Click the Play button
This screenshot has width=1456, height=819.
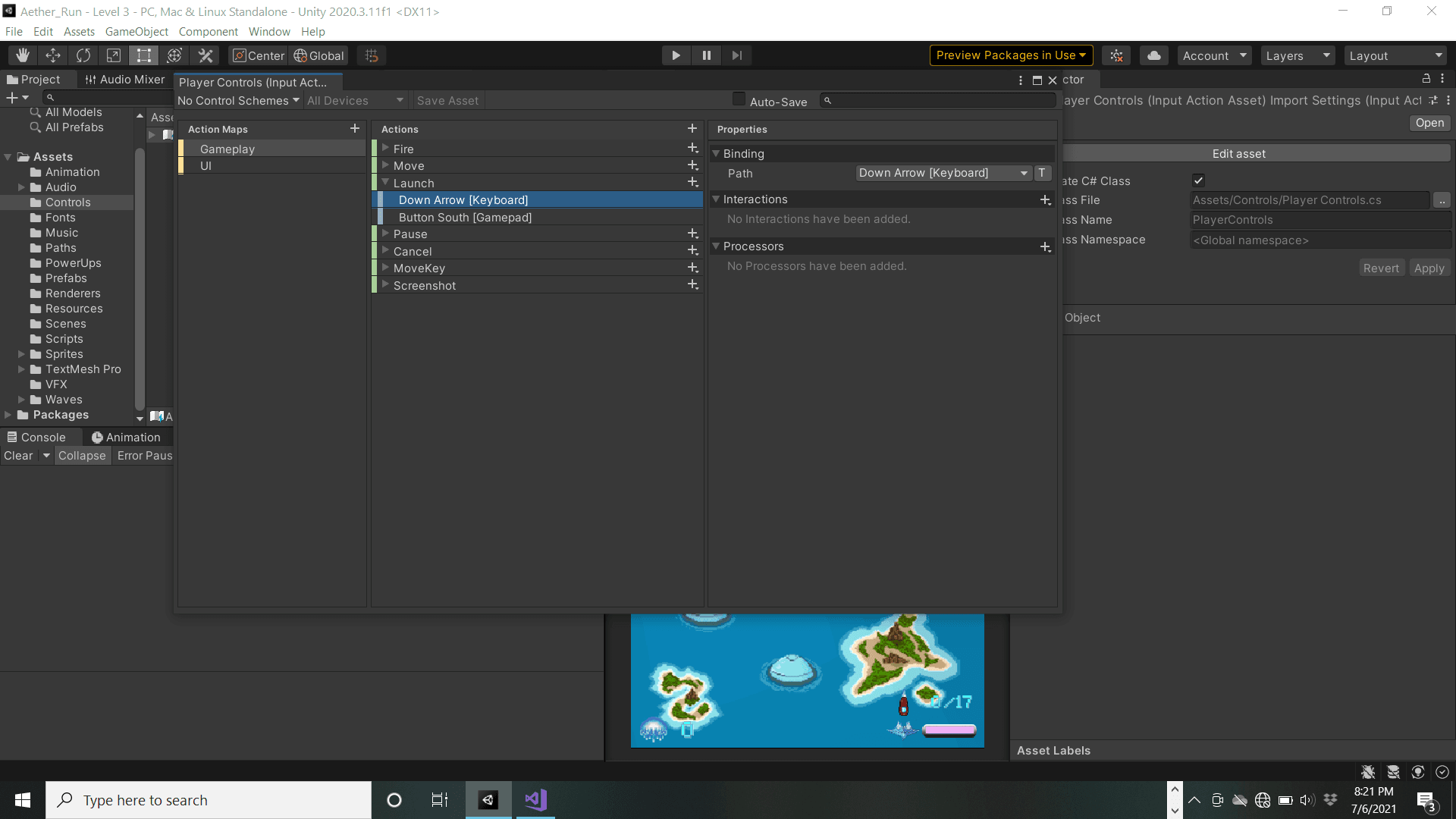pos(676,55)
